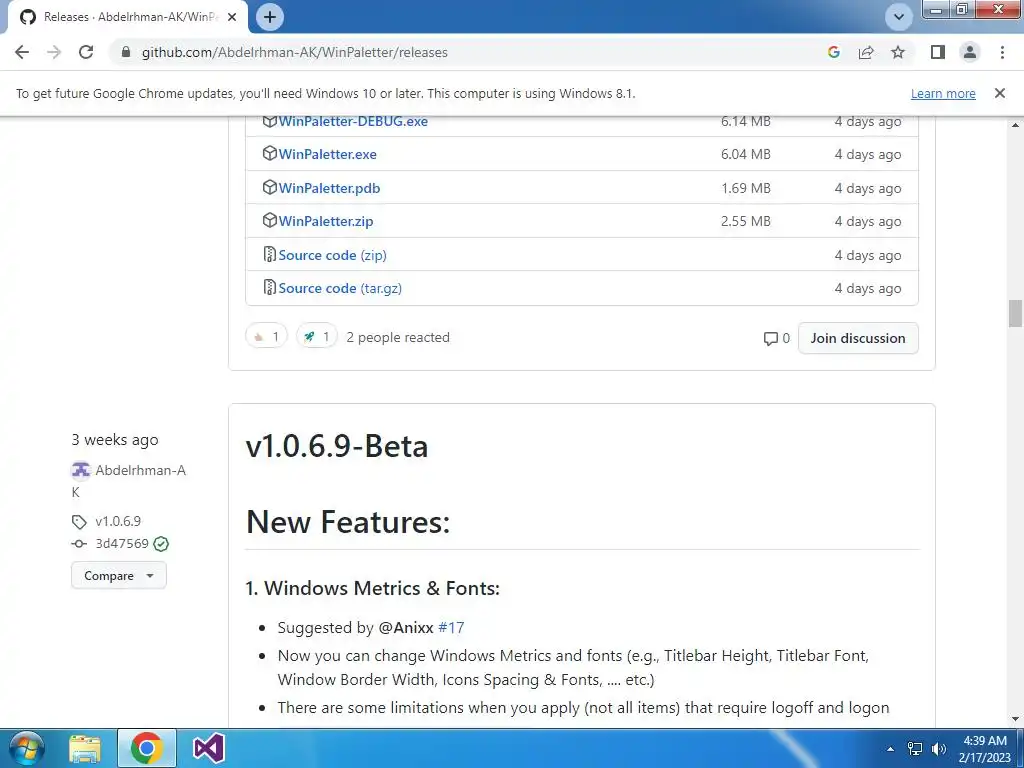The height and width of the screenshot is (768, 1024).
Task: Bookmark this page with the star icon
Action: click(898, 52)
